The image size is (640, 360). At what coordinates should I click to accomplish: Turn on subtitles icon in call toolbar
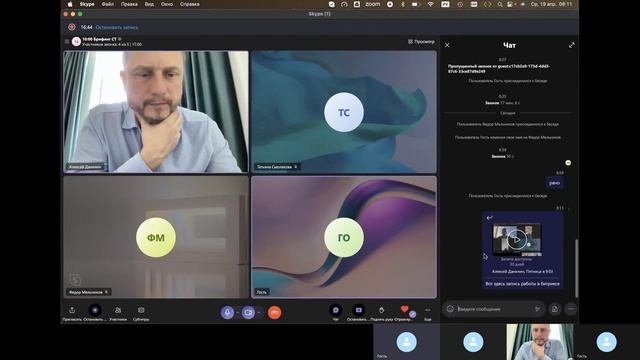141,311
